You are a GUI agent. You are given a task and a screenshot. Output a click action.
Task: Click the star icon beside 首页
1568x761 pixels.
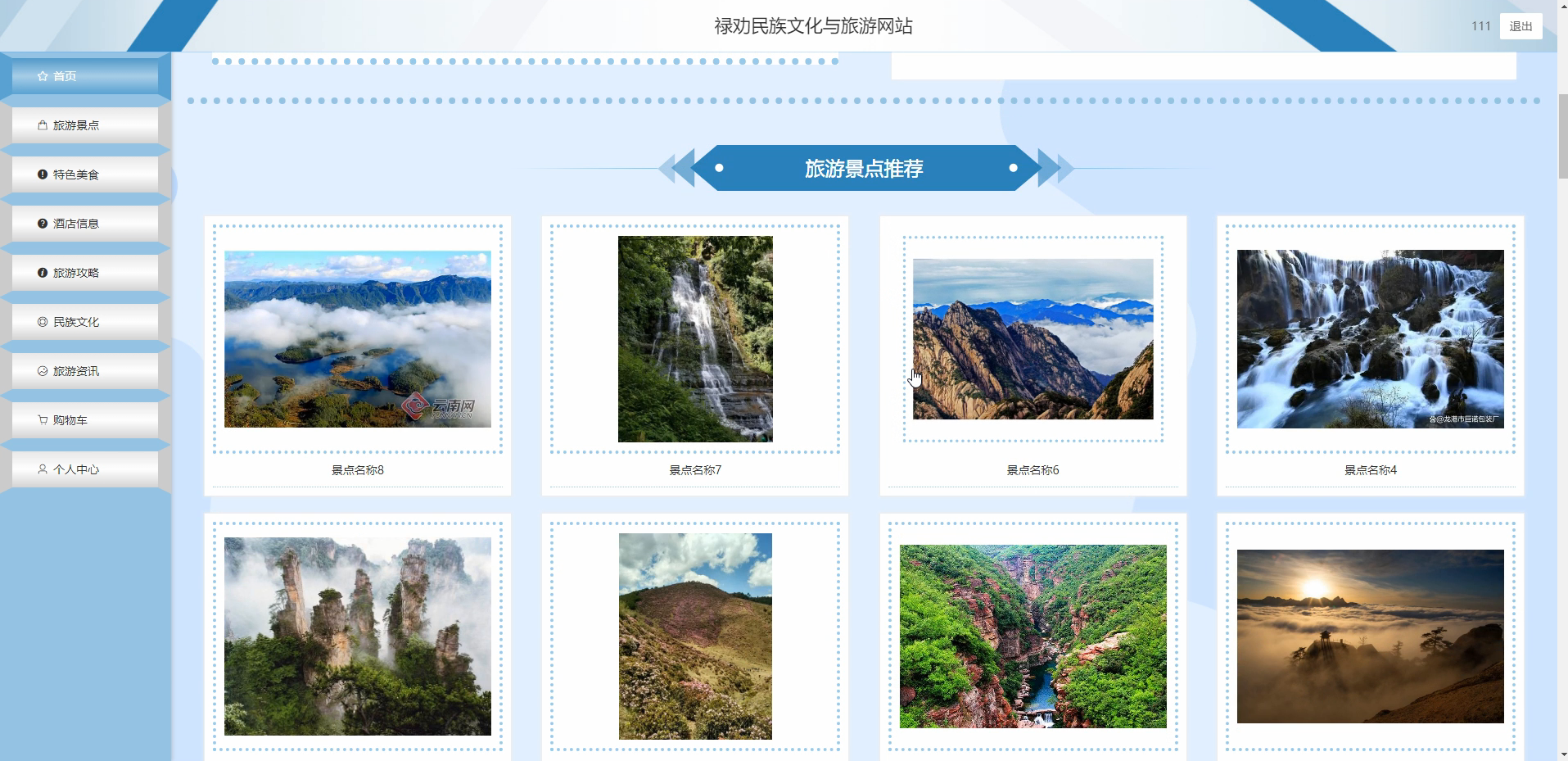43,76
